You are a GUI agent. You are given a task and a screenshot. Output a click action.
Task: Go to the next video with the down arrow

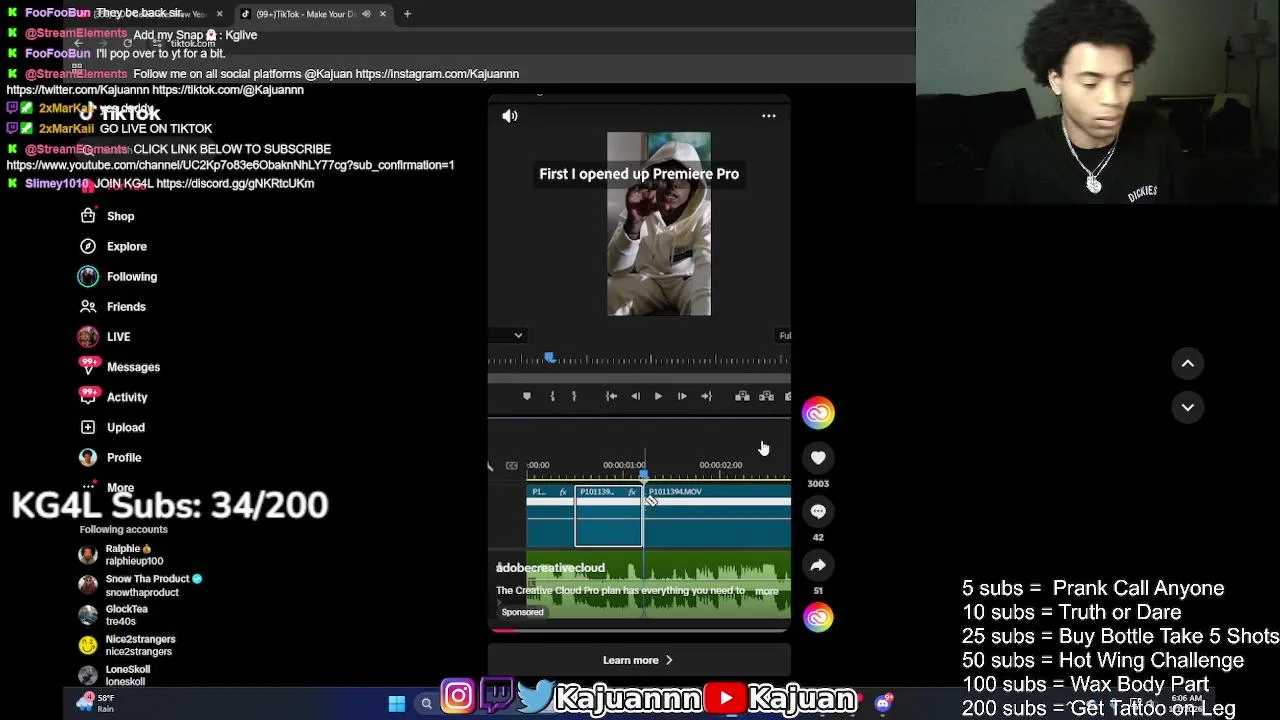point(1188,407)
